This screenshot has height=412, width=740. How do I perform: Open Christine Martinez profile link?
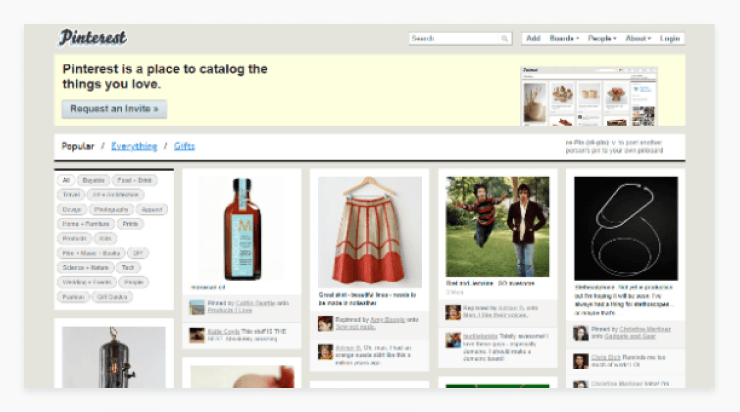click(645, 329)
